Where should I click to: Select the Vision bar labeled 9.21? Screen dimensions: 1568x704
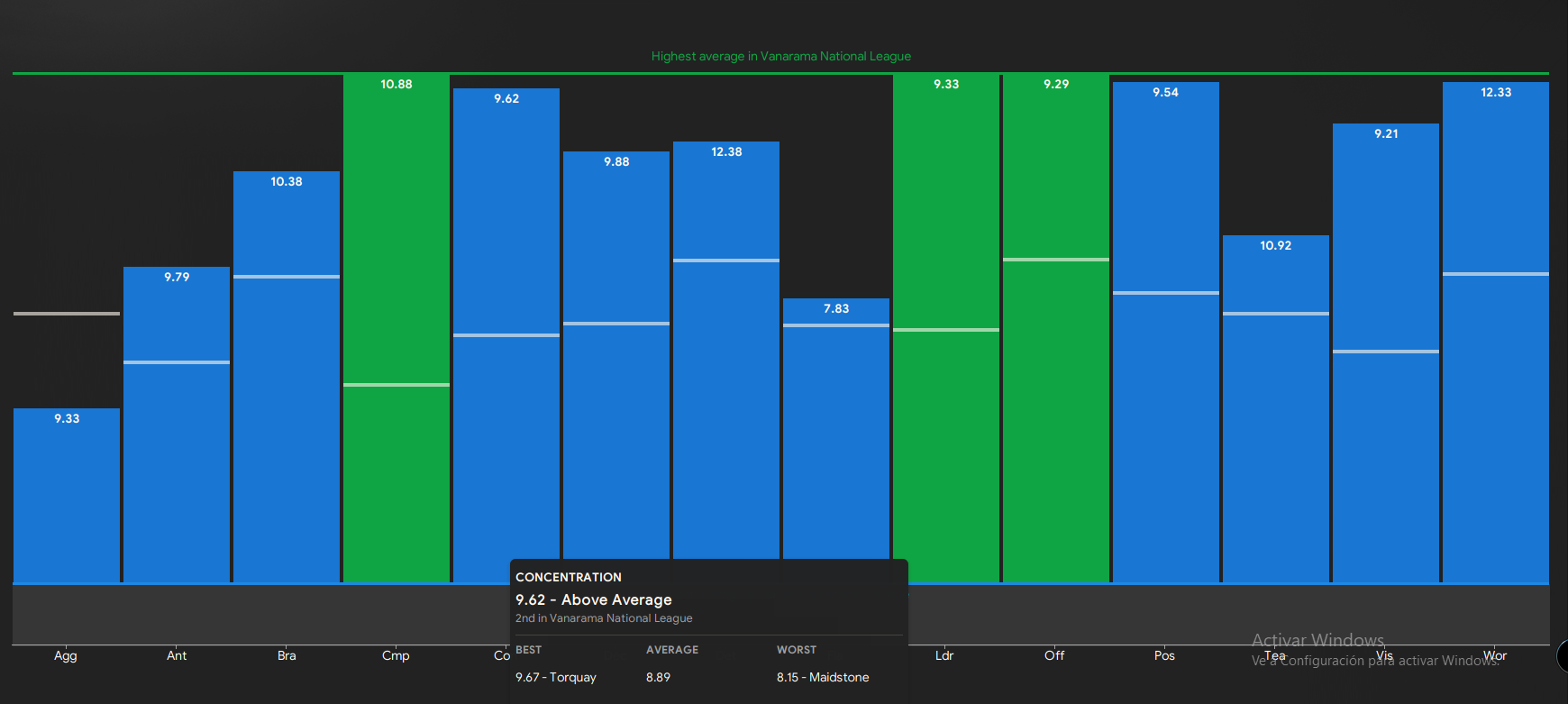coord(1386,352)
